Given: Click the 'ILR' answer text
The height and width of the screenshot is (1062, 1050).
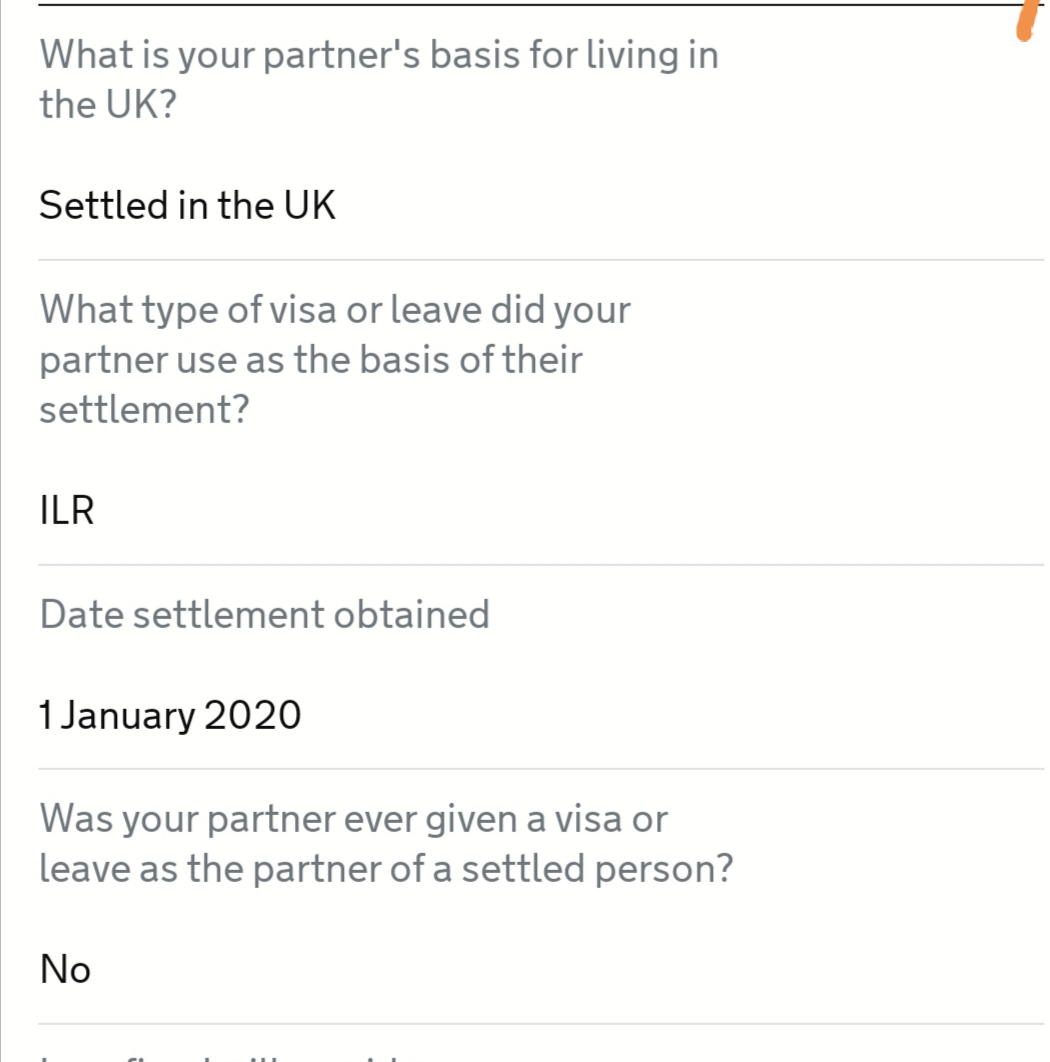Looking at the screenshot, I should click(x=66, y=510).
